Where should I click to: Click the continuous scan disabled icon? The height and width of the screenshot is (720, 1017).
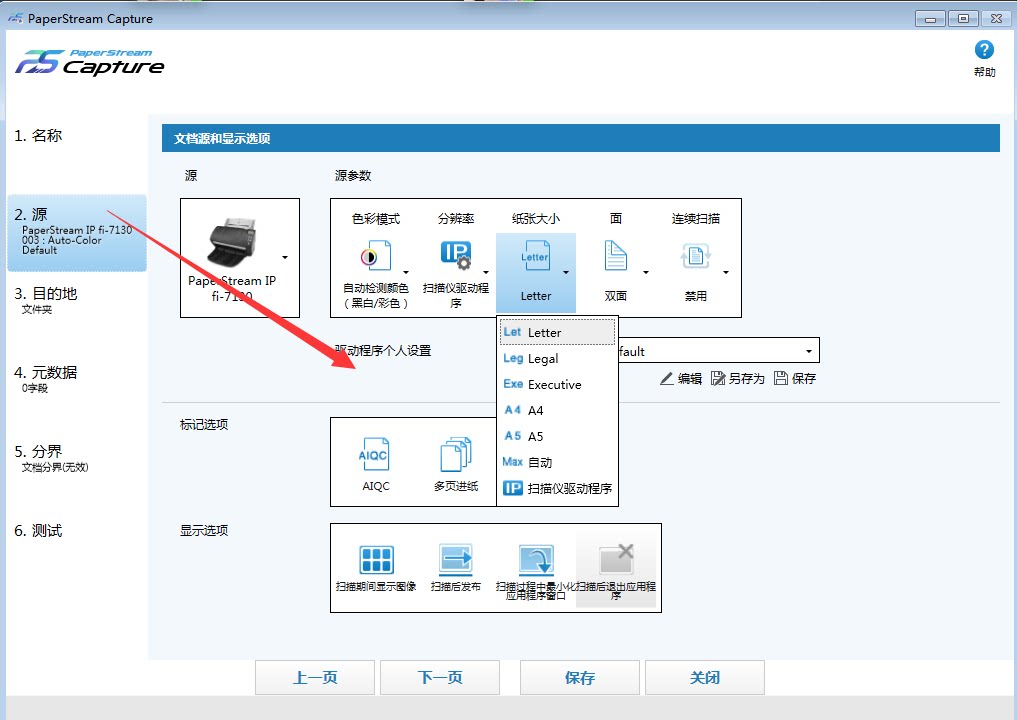click(x=695, y=256)
